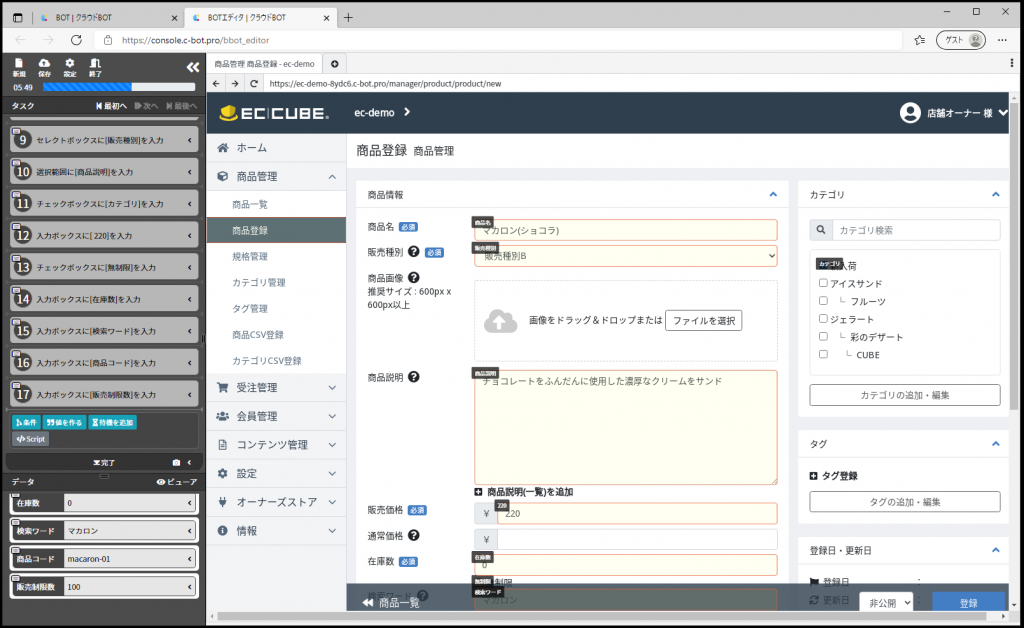Open the Edge favorites star icon
The width and height of the screenshot is (1024, 628).
[920, 40]
